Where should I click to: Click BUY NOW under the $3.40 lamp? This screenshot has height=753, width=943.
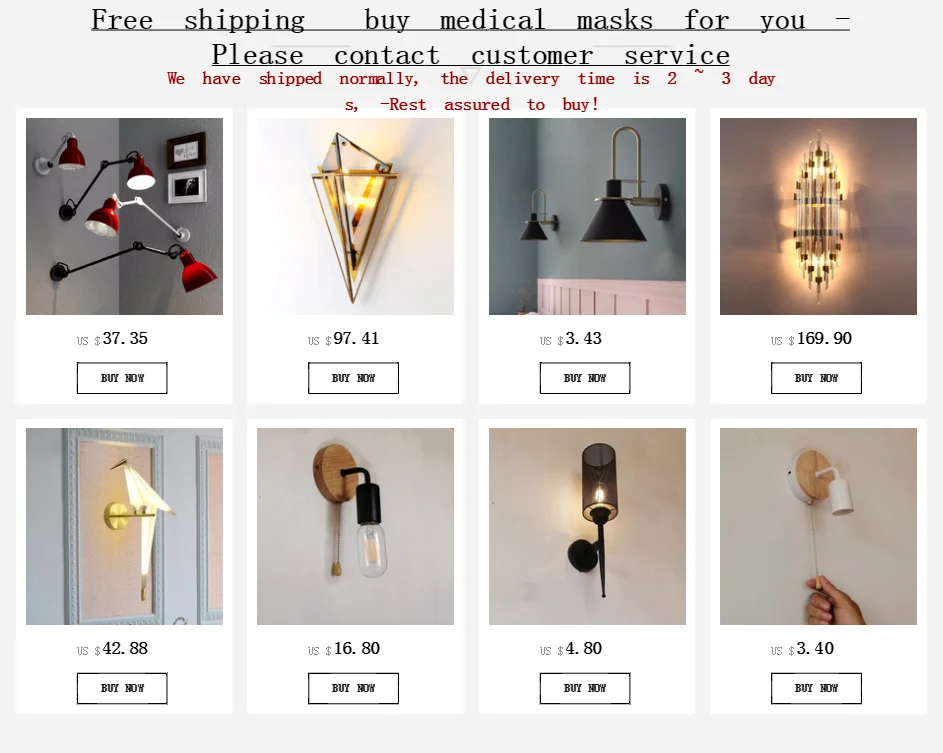point(816,688)
